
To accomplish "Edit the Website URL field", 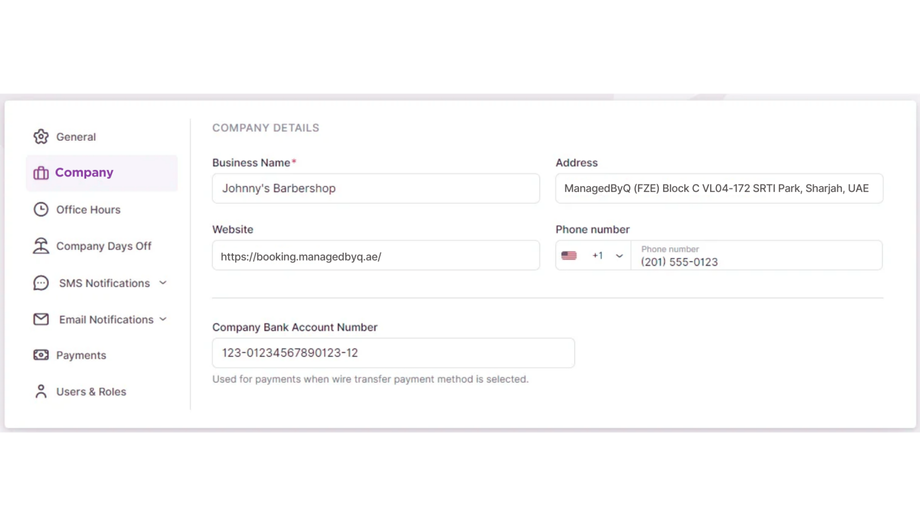I will click(x=375, y=256).
